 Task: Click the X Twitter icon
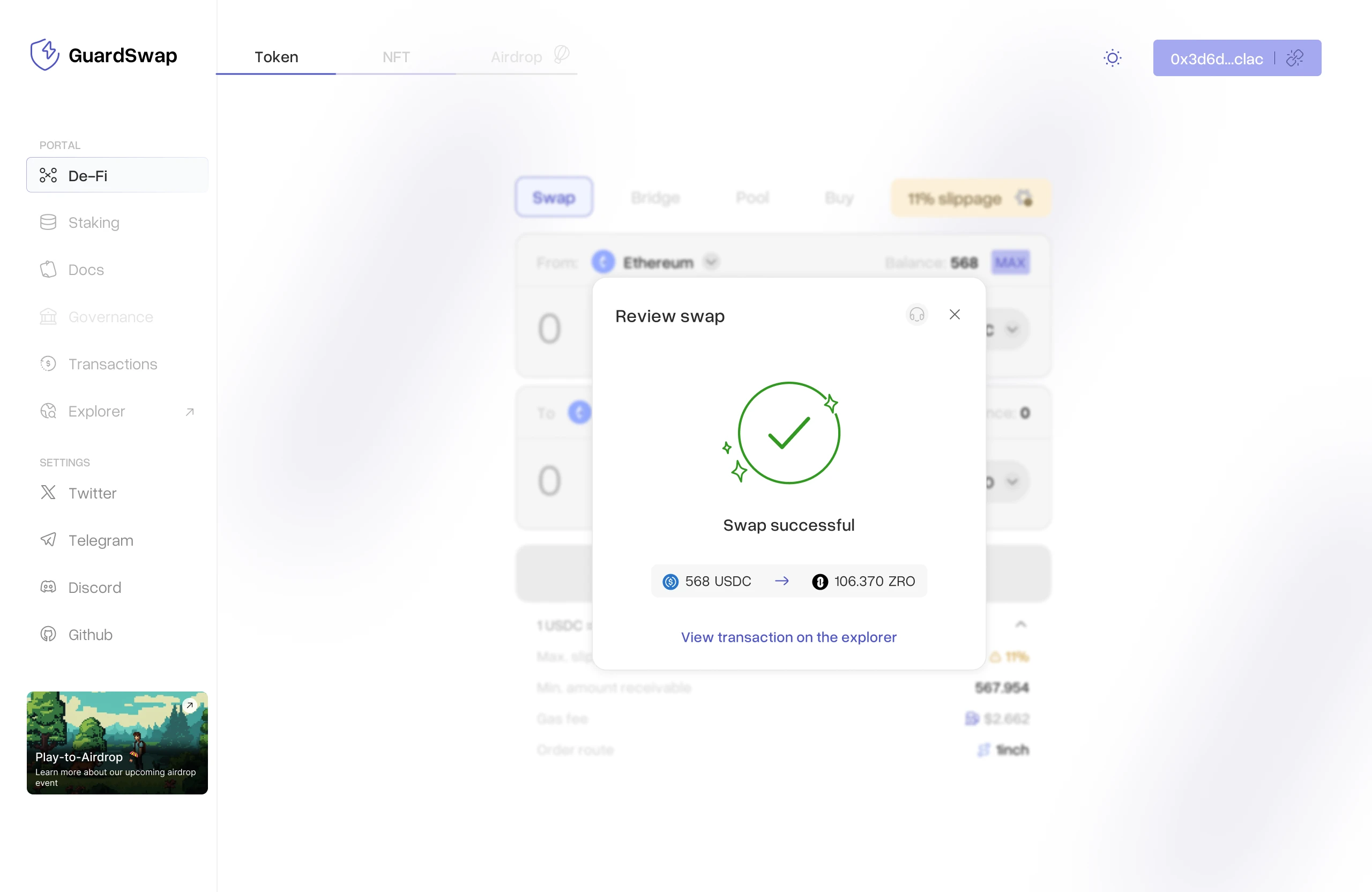[x=48, y=493]
